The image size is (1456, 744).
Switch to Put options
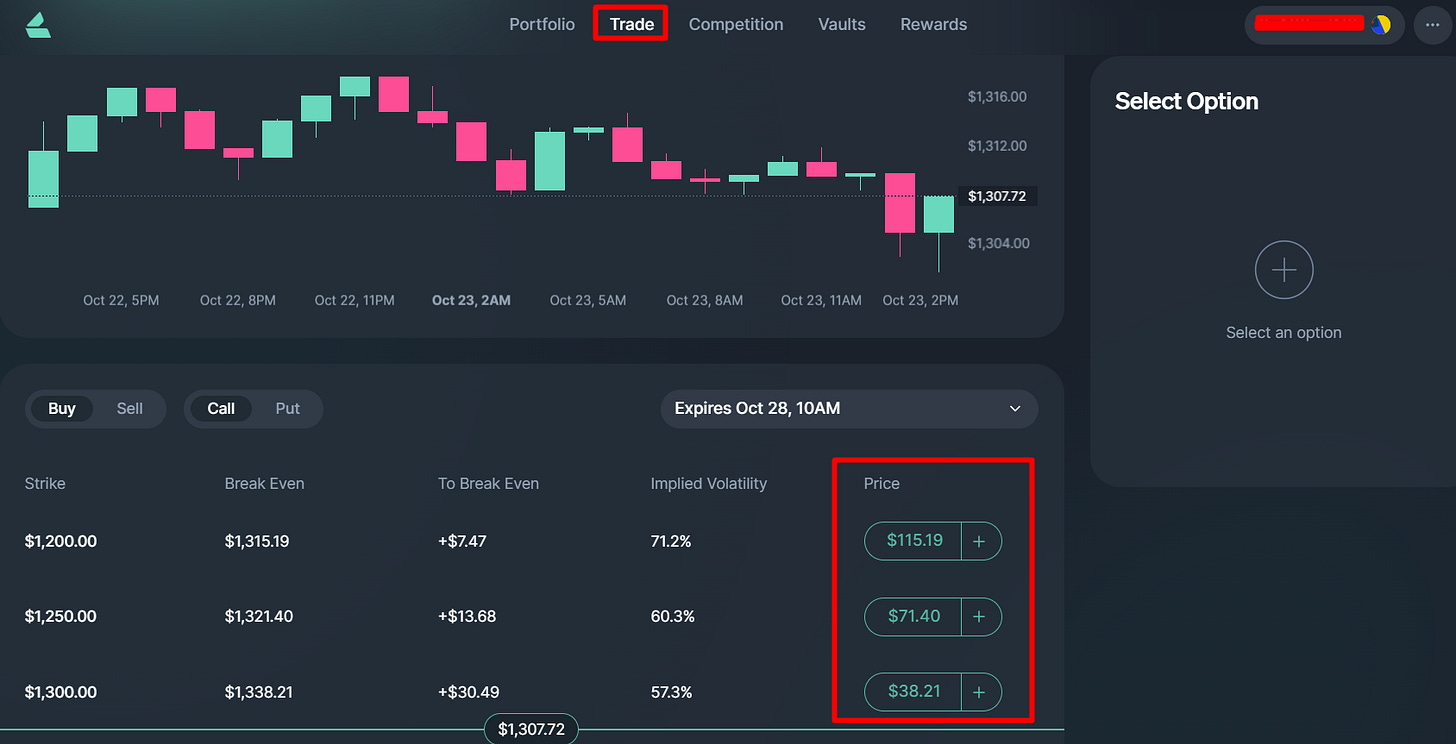[287, 408]
